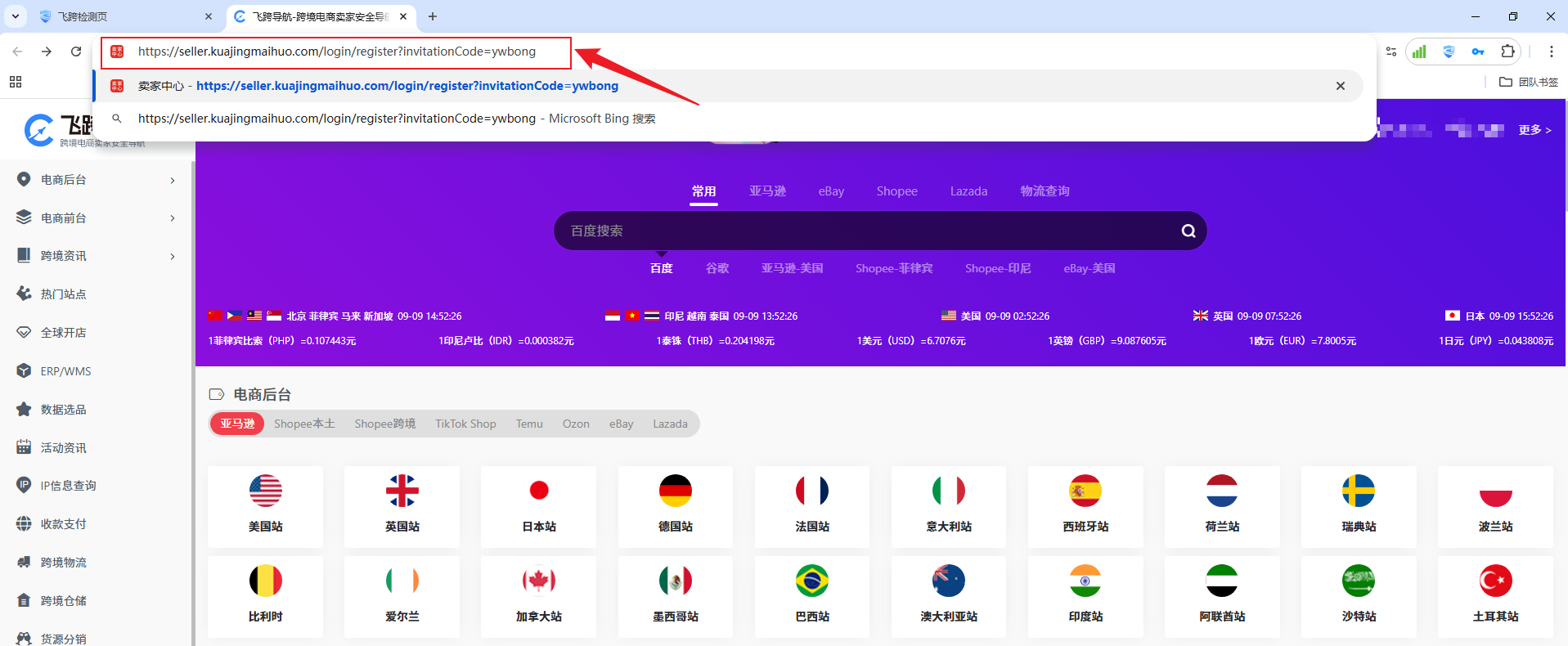
Task: Click the green bar-chart extension icon
Action: (x=1419, y=52)
